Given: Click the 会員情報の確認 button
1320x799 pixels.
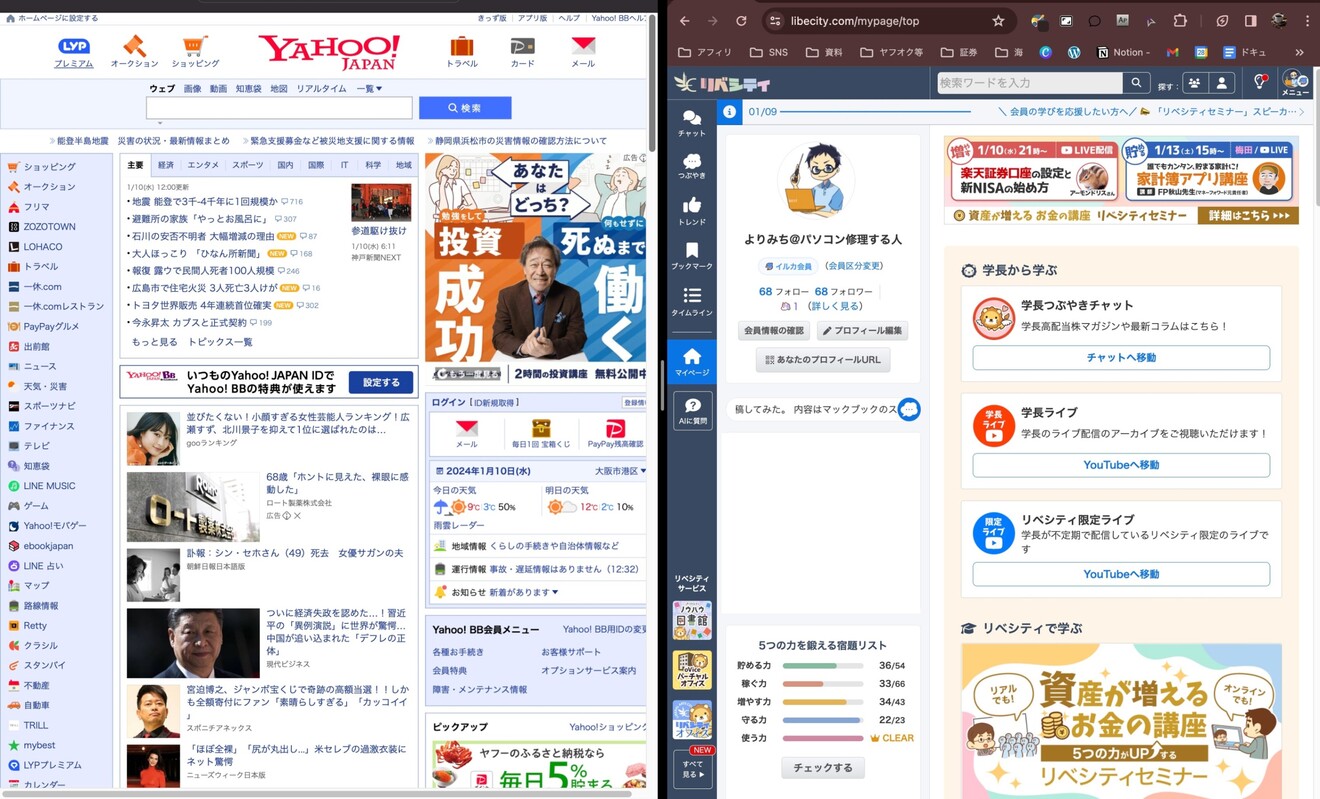Looking at the screenshot, I should click(x=774, y=331).
